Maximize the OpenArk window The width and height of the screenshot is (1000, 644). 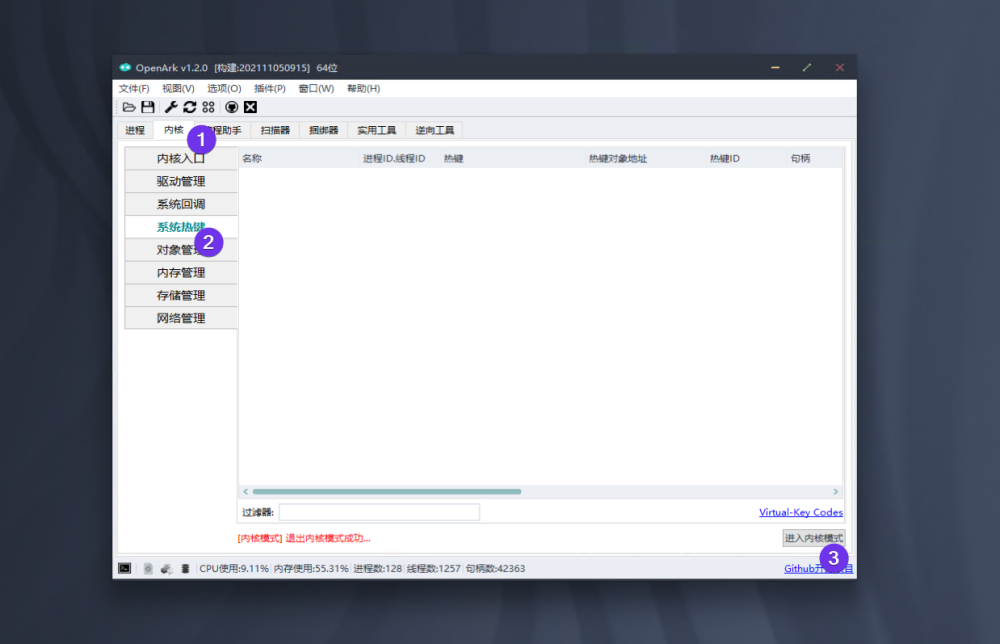tap(807, 67)
